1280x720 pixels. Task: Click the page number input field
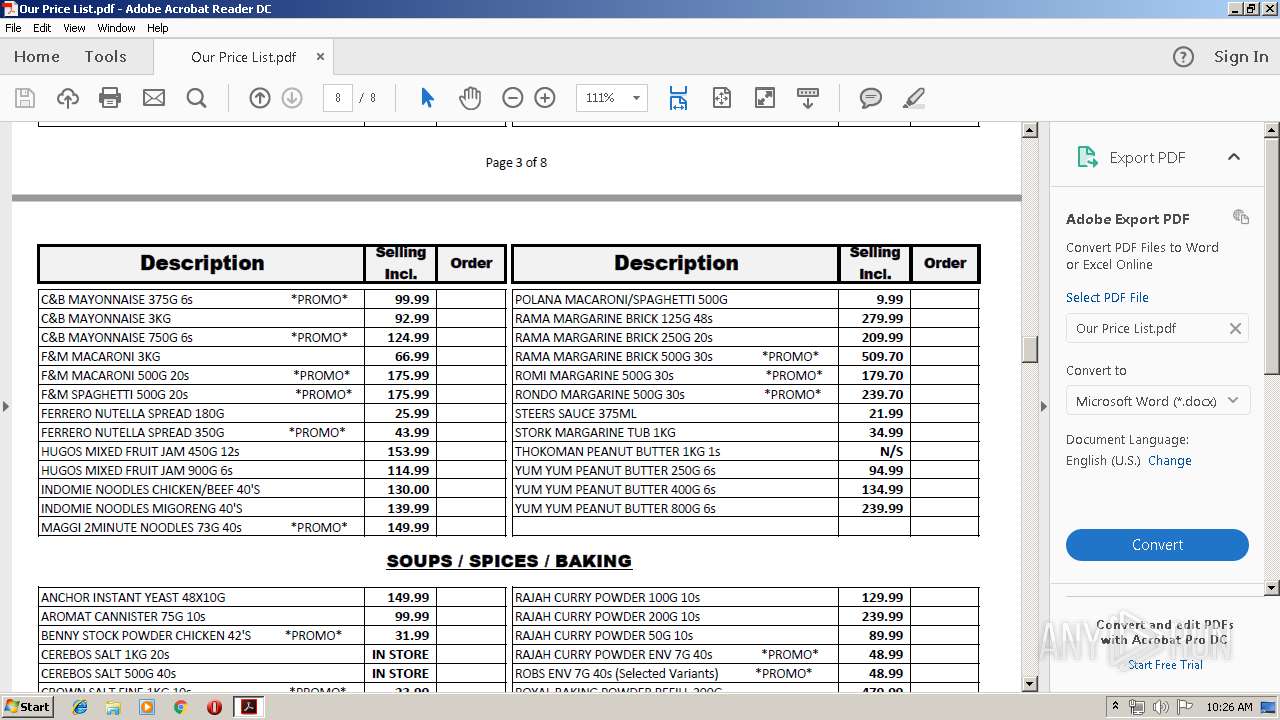338,98
